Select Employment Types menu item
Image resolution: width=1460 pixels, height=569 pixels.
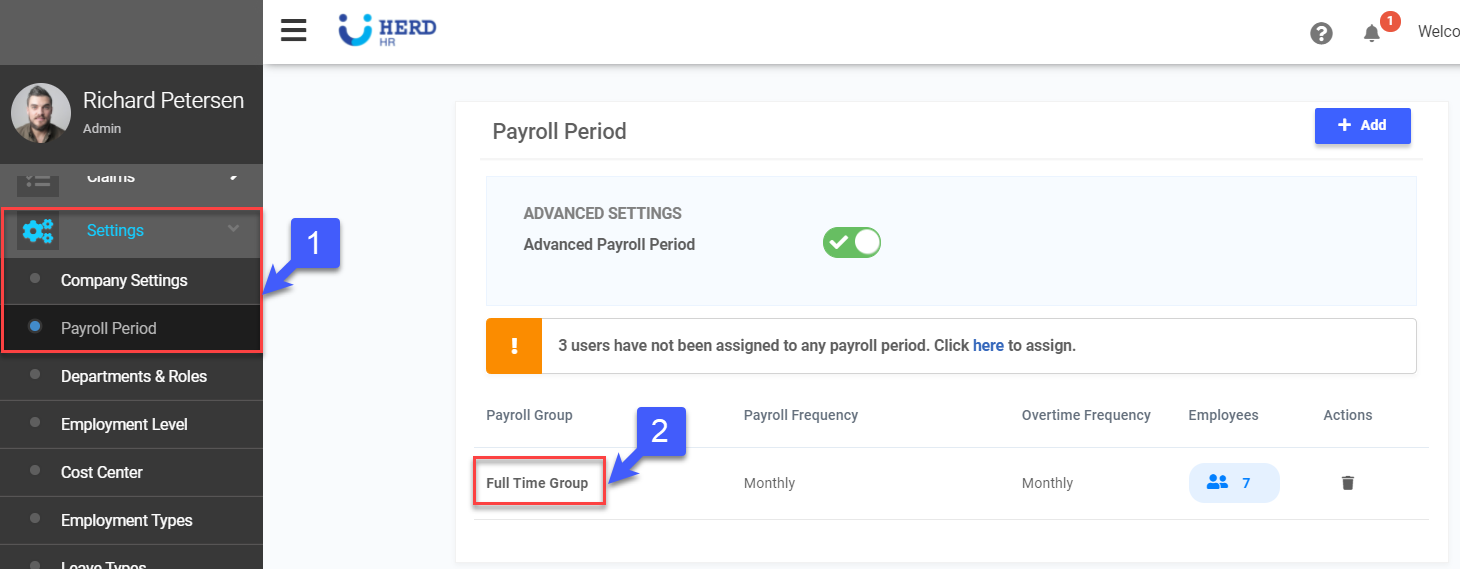(x=127, y=520)
